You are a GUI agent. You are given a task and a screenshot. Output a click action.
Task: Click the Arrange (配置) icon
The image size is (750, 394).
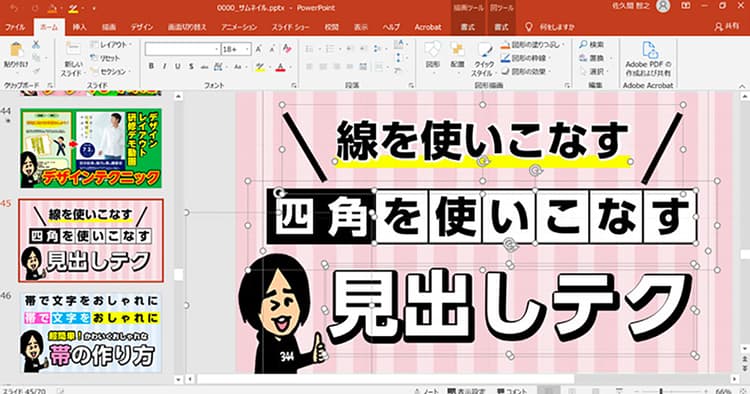pyautogui.click(x=458, y=49)
